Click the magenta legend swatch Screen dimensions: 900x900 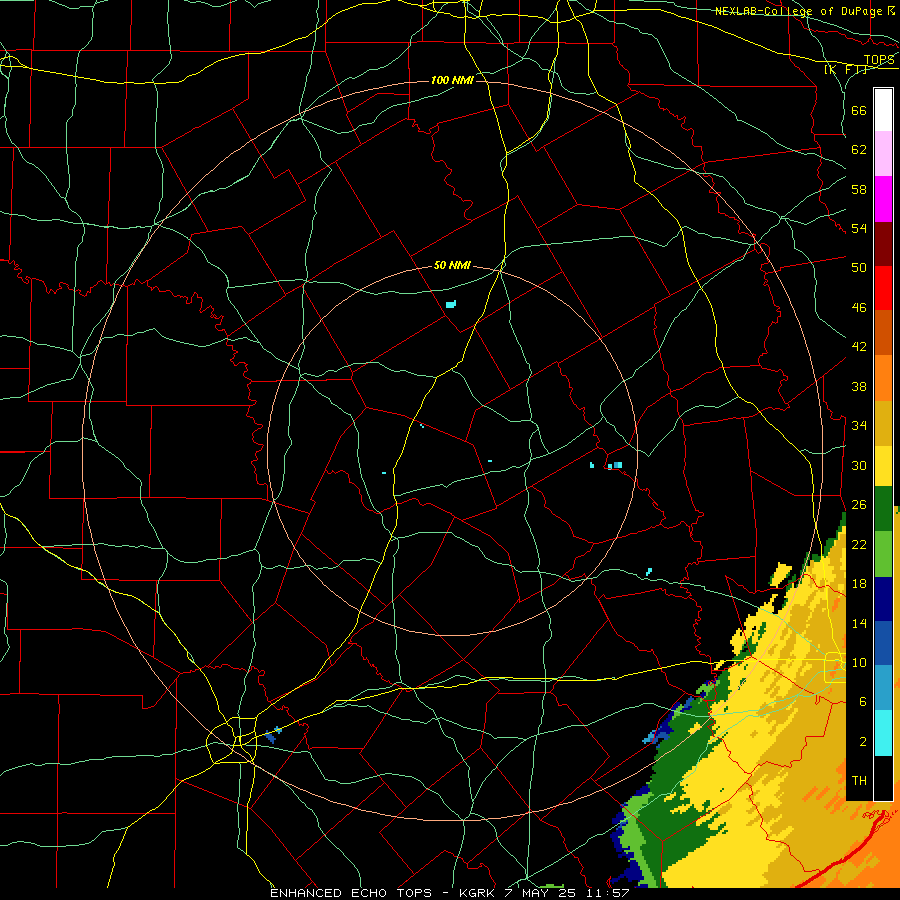[x=883, y=199]
